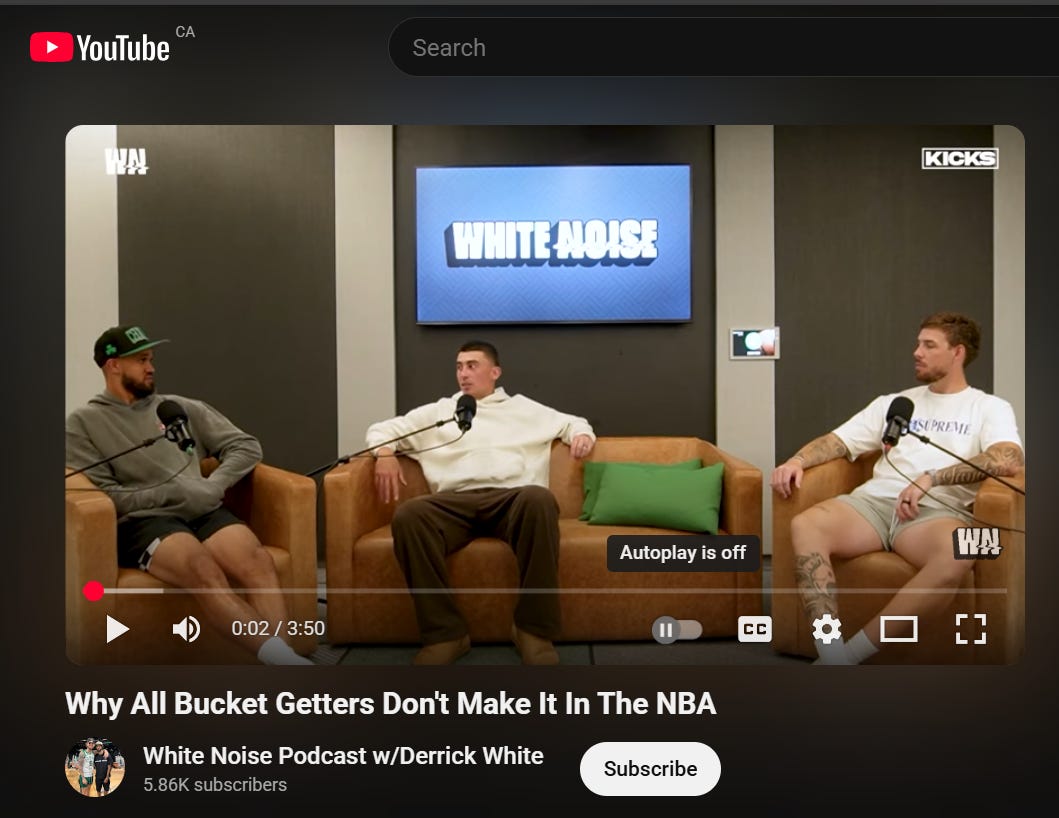Click the WN channel branding watermark at bottom right
Viewport: 1059px width, 818px height.
coord(977,542)
